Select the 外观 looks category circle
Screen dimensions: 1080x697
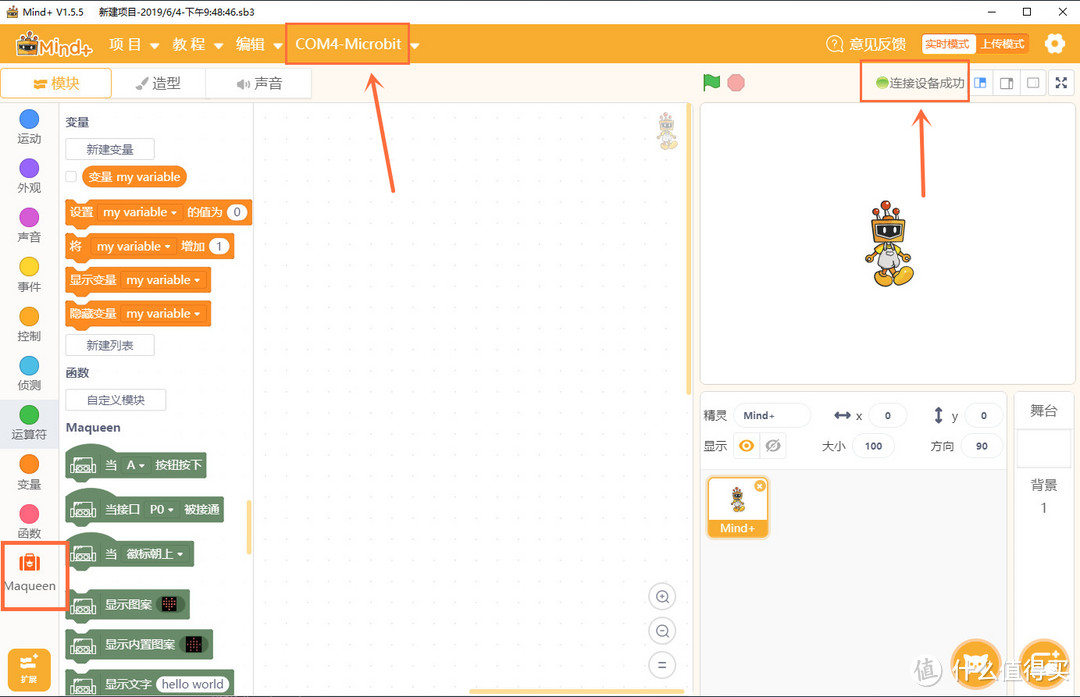click(x=29, y=168)
